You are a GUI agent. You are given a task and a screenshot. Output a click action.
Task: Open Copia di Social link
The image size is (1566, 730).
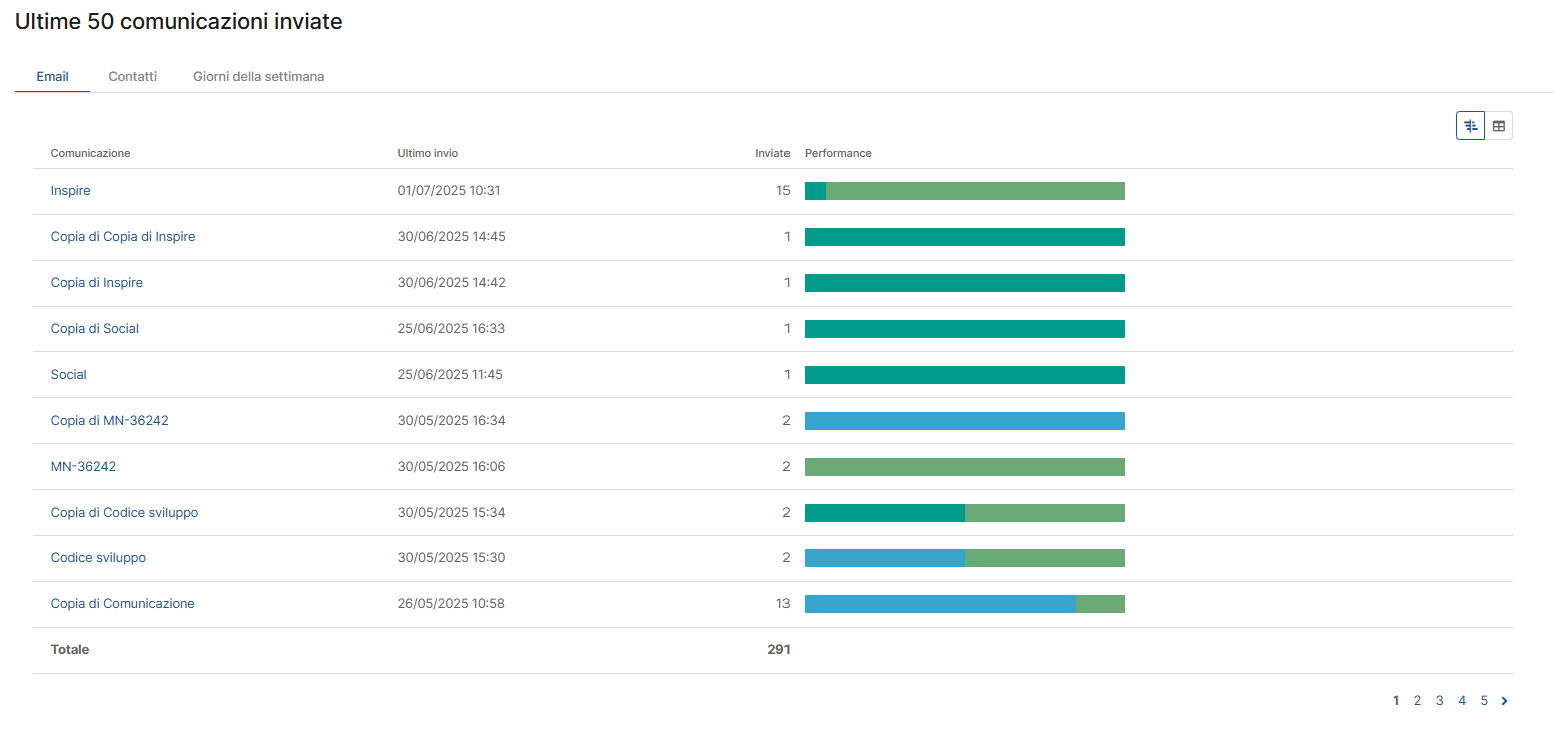(95, 329)
